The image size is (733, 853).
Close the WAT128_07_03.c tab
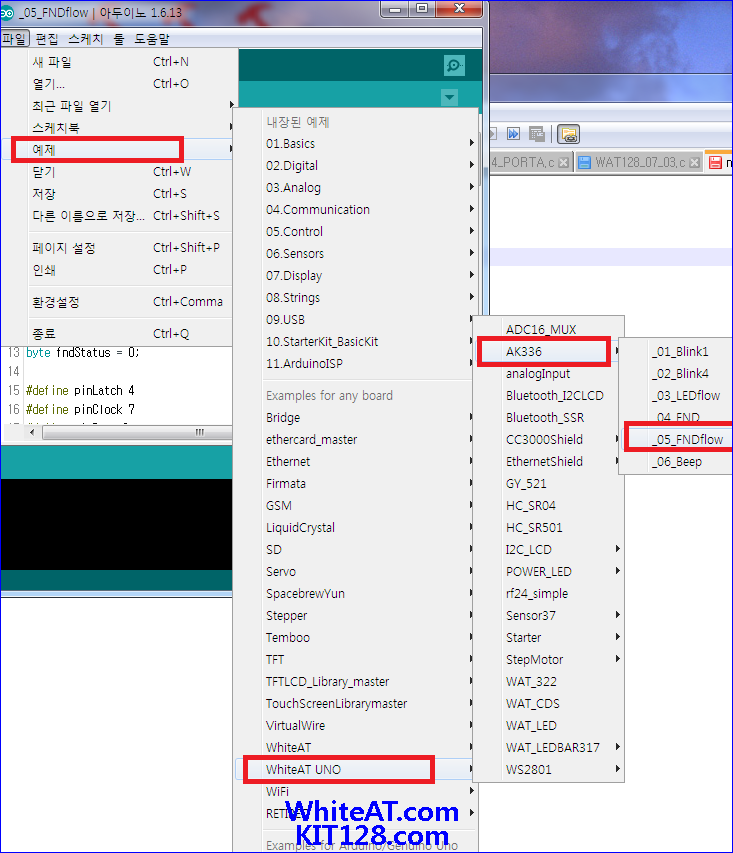694,163
